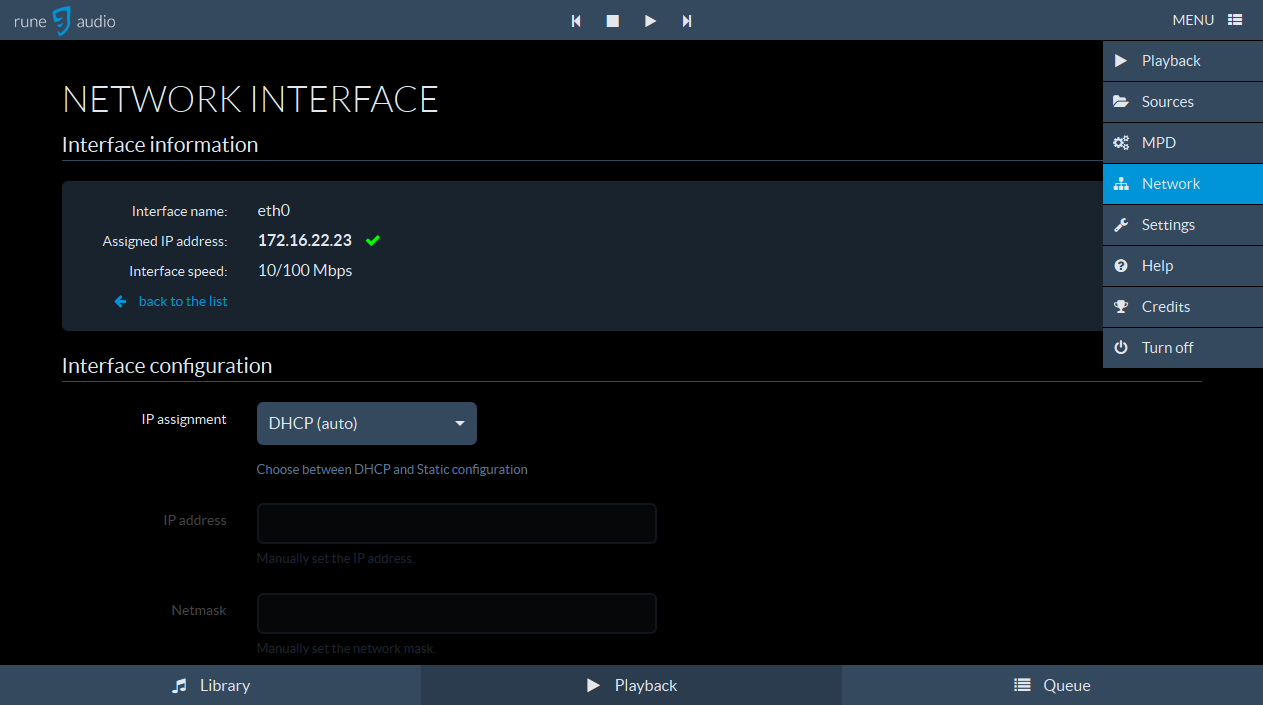Screen dimensions: 1263x705
Task: Open Sources menu entry
Action: click(1183, 102)
